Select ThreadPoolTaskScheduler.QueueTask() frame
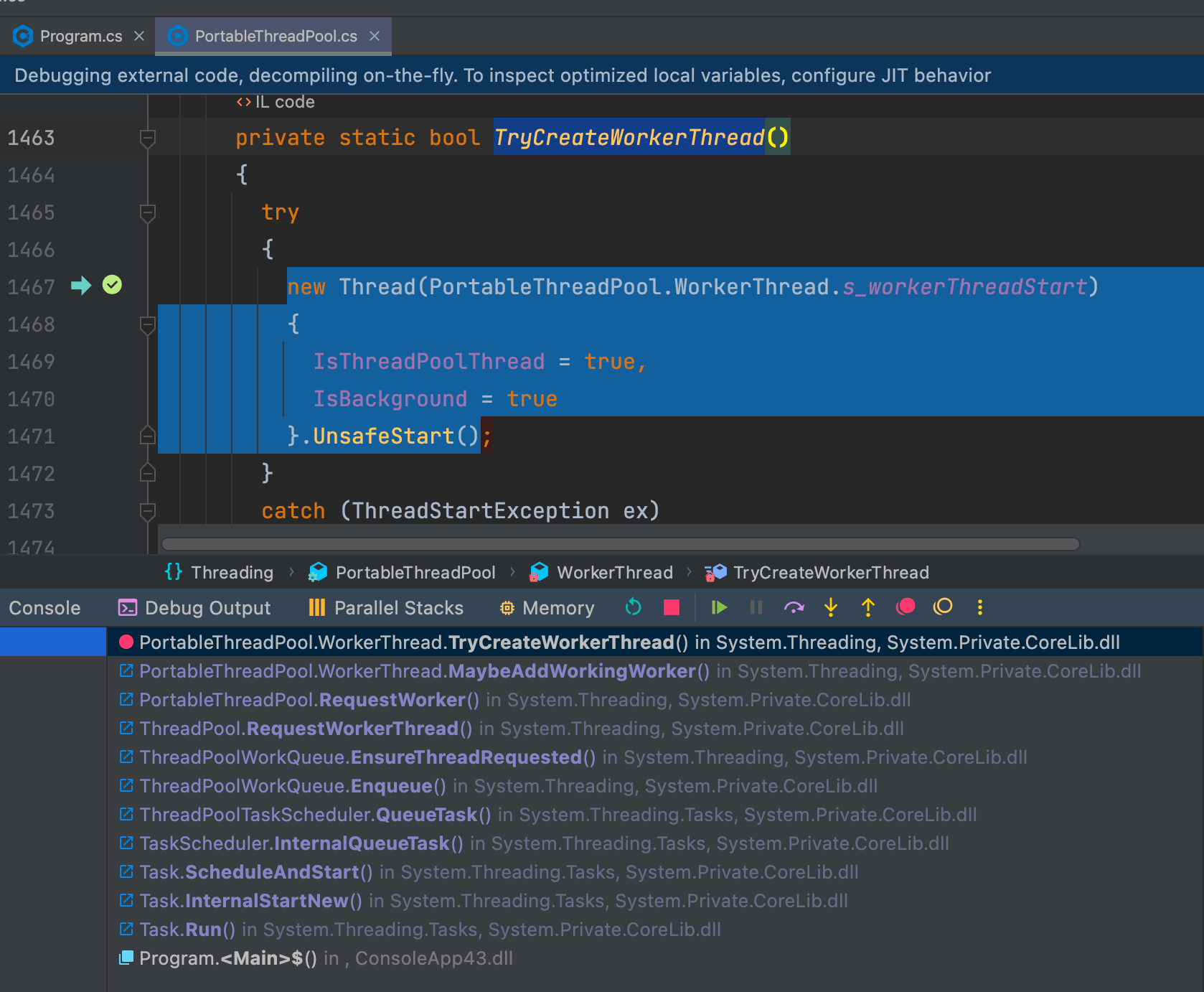Screen dimensions: 1204x992 point(654,815)
